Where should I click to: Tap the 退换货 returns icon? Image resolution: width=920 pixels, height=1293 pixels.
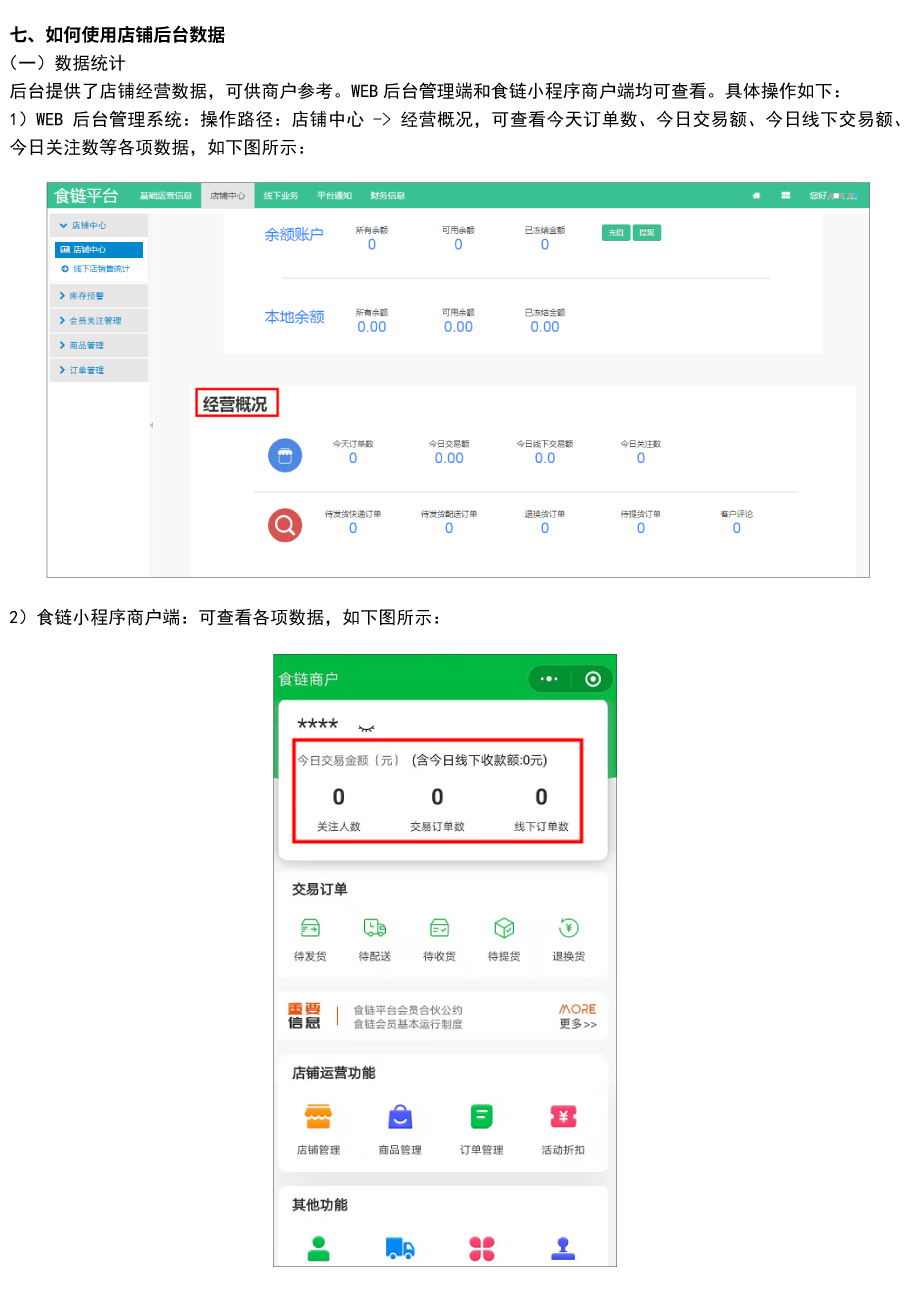click(x=569, y=928)
